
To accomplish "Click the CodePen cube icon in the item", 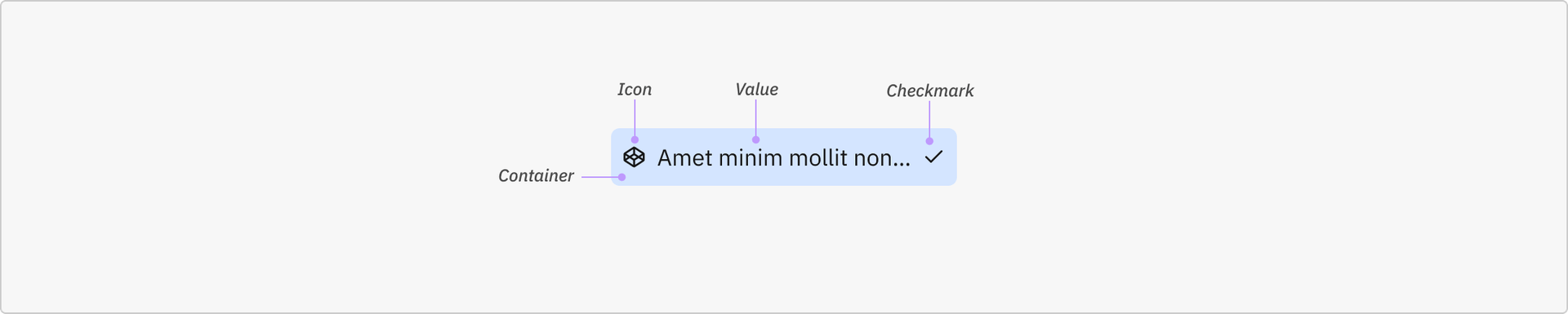I will 634,157.
